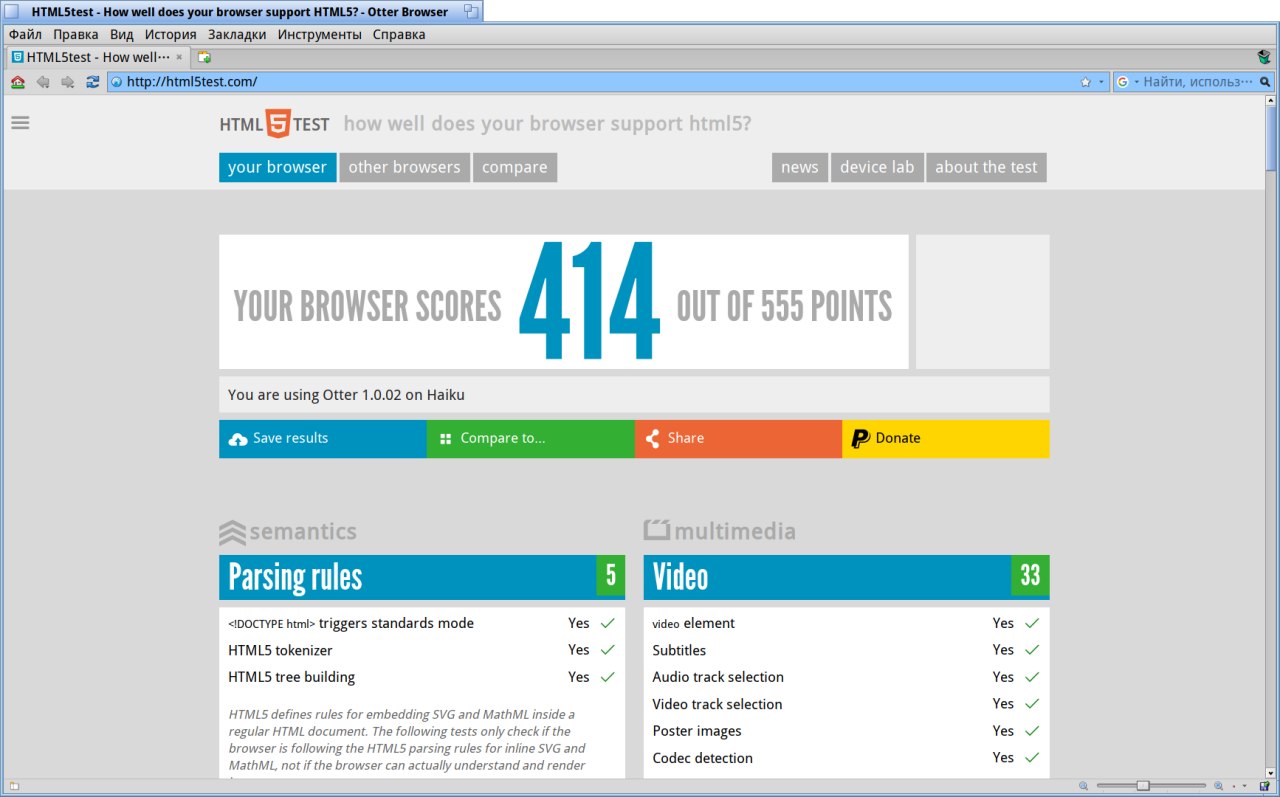Viewport: 1280px width, 797px height.
Task: Open a new tab with the new-tab icon
Action: click(204, 57)
